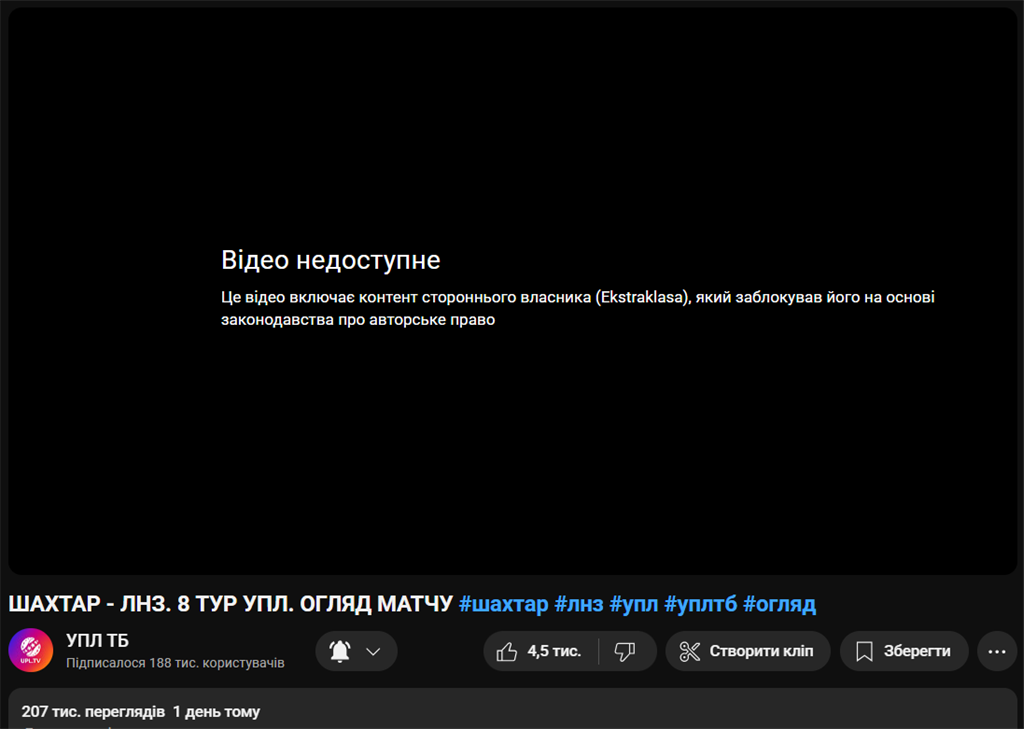Click the 188 тис. subscriber count text
1024x729 pixels.
(175, 663)
